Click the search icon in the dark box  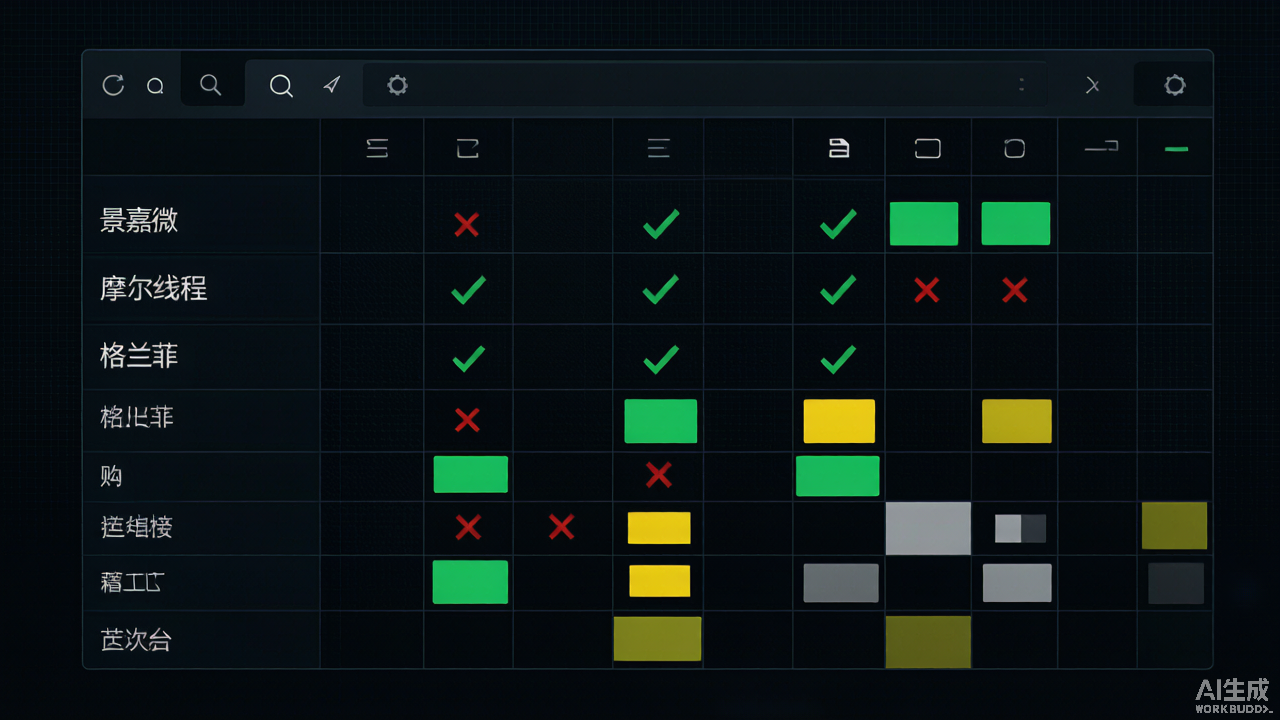click(x=210, y=85)
